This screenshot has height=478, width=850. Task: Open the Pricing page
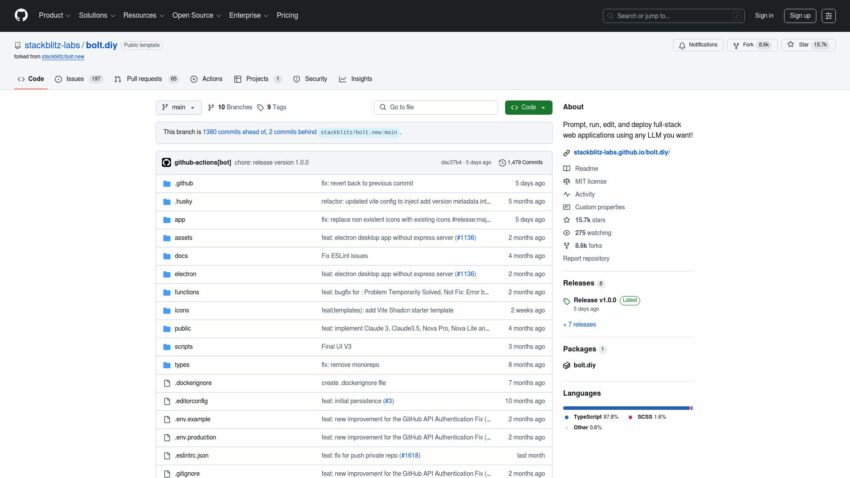287,15
